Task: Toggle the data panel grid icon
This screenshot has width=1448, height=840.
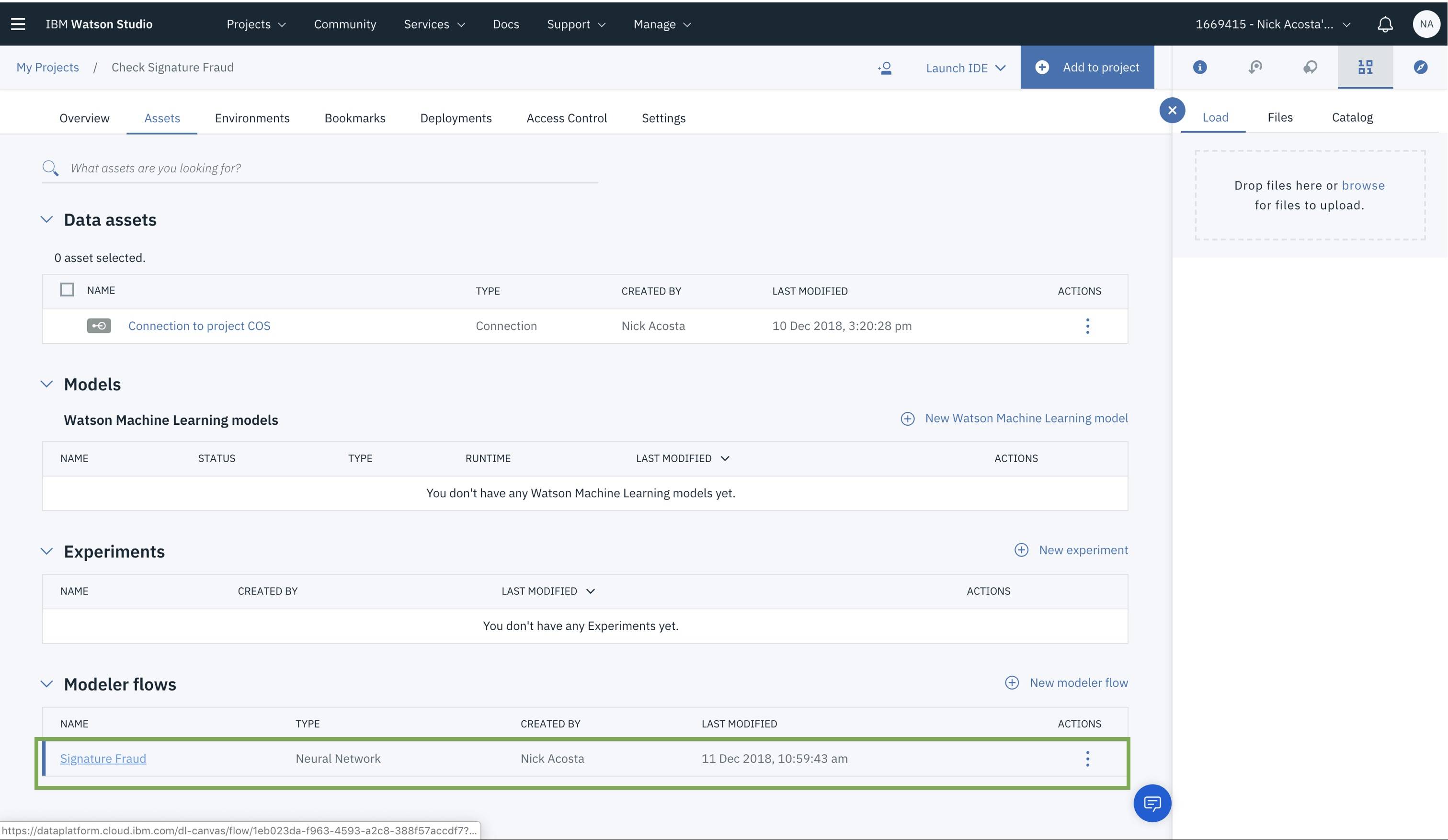Action: (1365, 67)
